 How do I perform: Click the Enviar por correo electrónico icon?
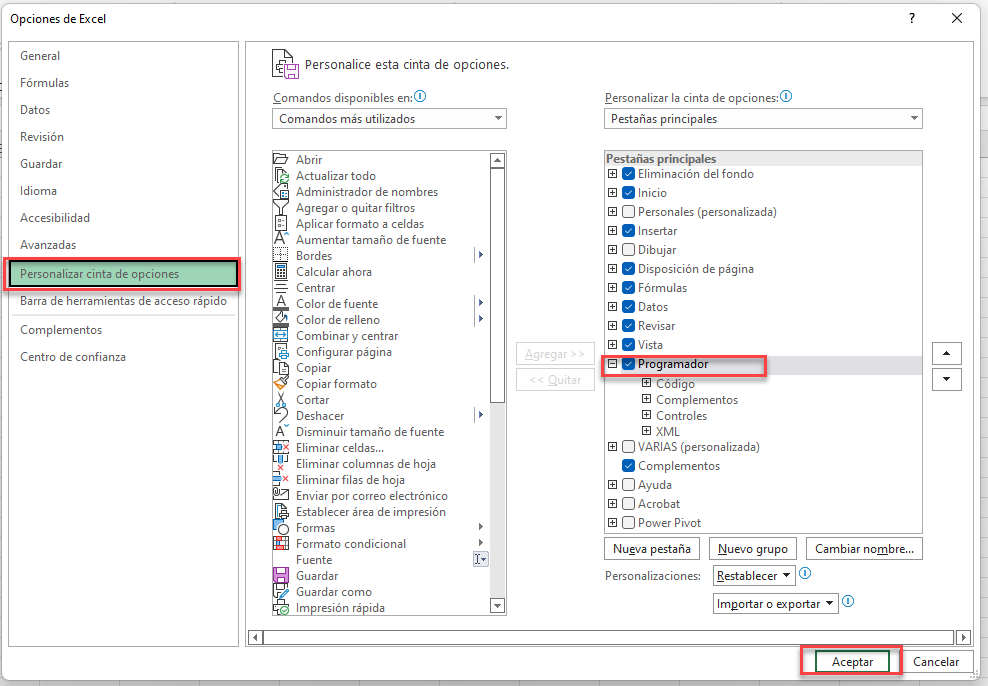click(280, 495)
